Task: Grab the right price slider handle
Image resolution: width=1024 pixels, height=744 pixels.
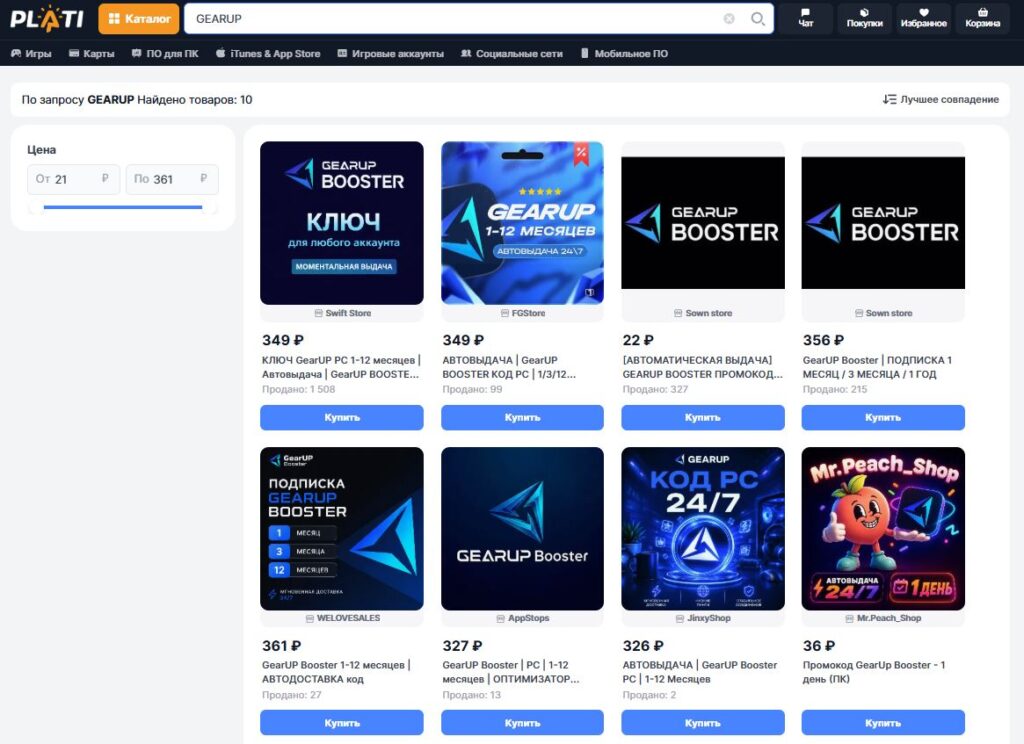Action: (x=210, y=208)
